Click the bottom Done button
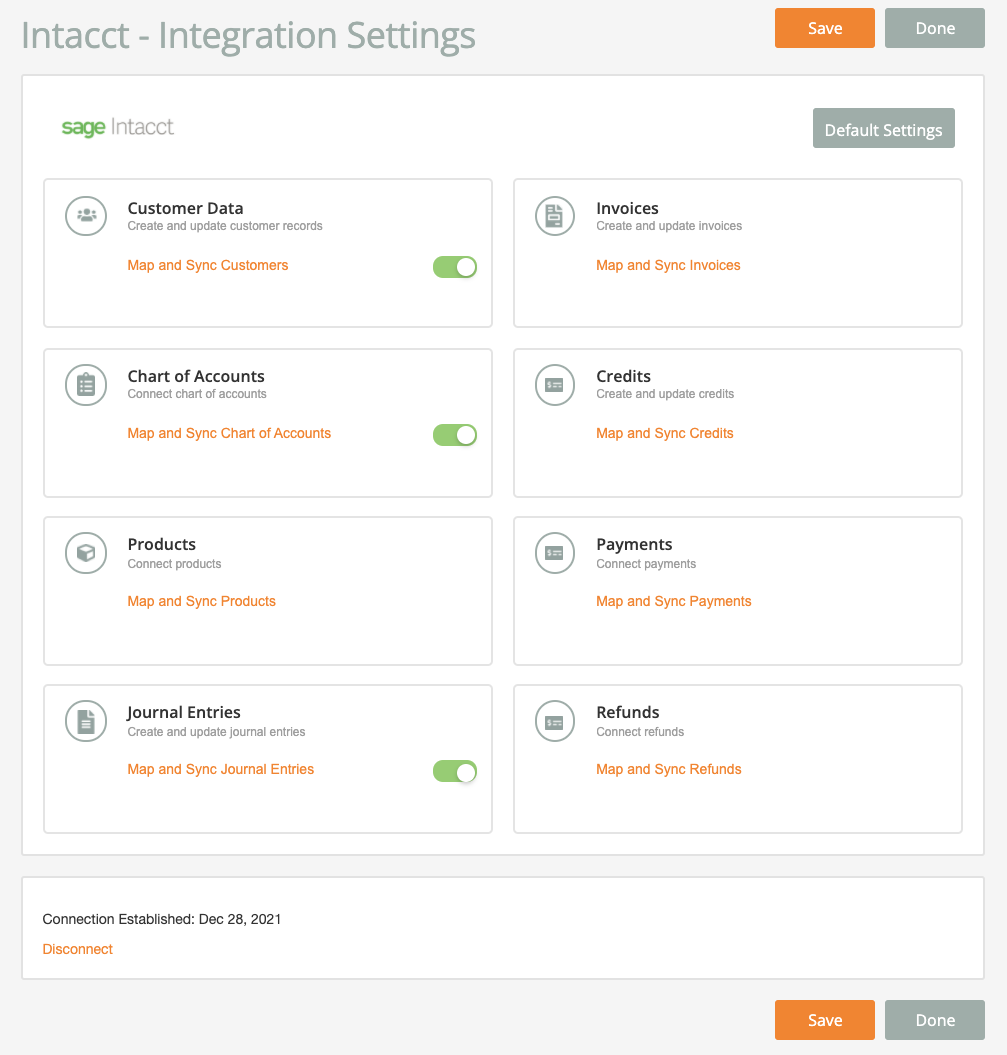Screen dimensions: 1007x1055 pyautogui.click(x=935, y=1020)
